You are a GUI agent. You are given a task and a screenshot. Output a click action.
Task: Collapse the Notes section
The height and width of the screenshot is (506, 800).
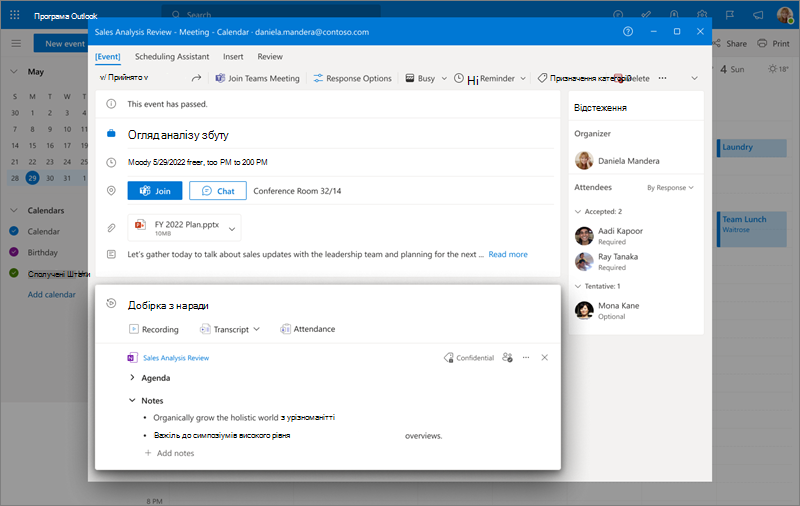(132, 400)
